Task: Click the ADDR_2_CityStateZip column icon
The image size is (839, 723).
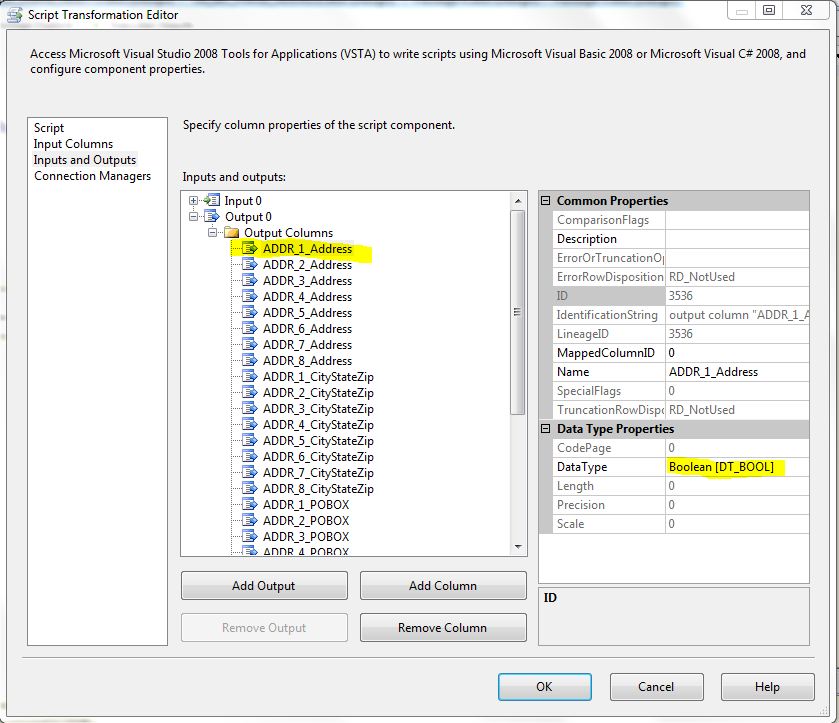Action: [249, 393]
